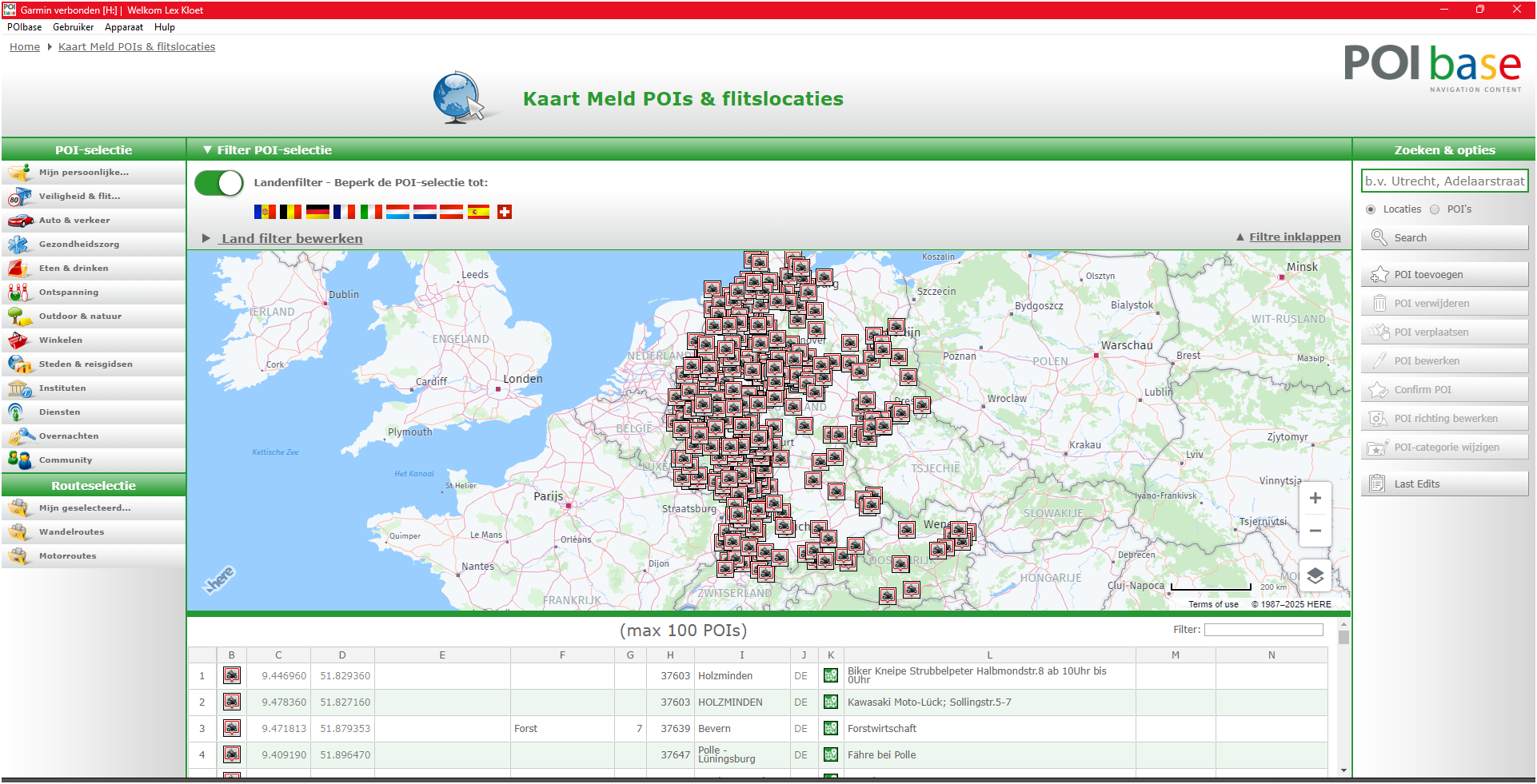Click the scrollbar down arrow
The height and width of the screenshot is (784, 1537).
click(1343, 771)
